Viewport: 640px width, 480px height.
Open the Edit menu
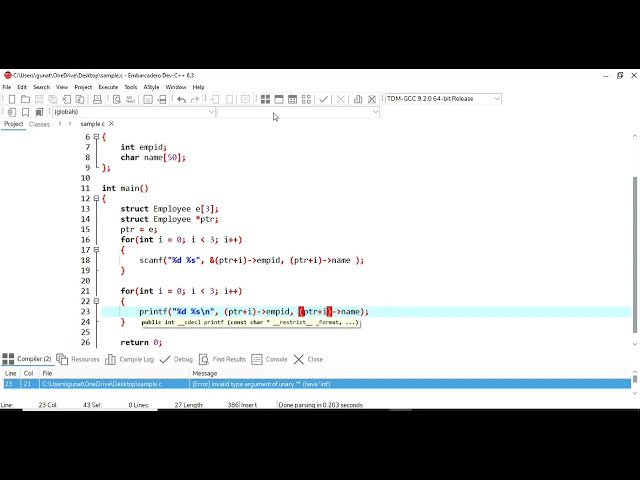(22, 87)
